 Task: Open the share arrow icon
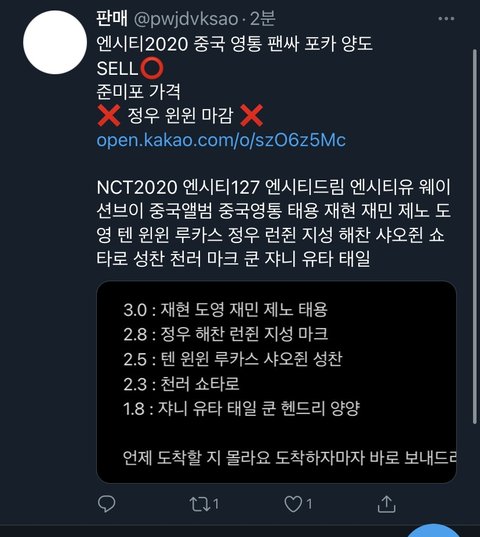click(387, 504)
